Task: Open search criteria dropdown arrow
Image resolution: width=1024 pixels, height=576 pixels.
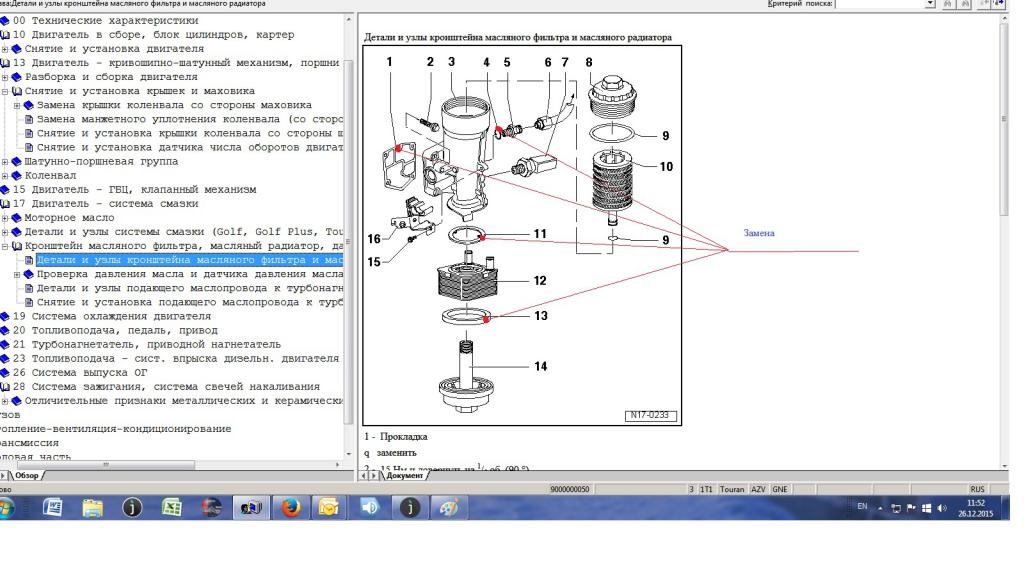Action: point(930,4)
